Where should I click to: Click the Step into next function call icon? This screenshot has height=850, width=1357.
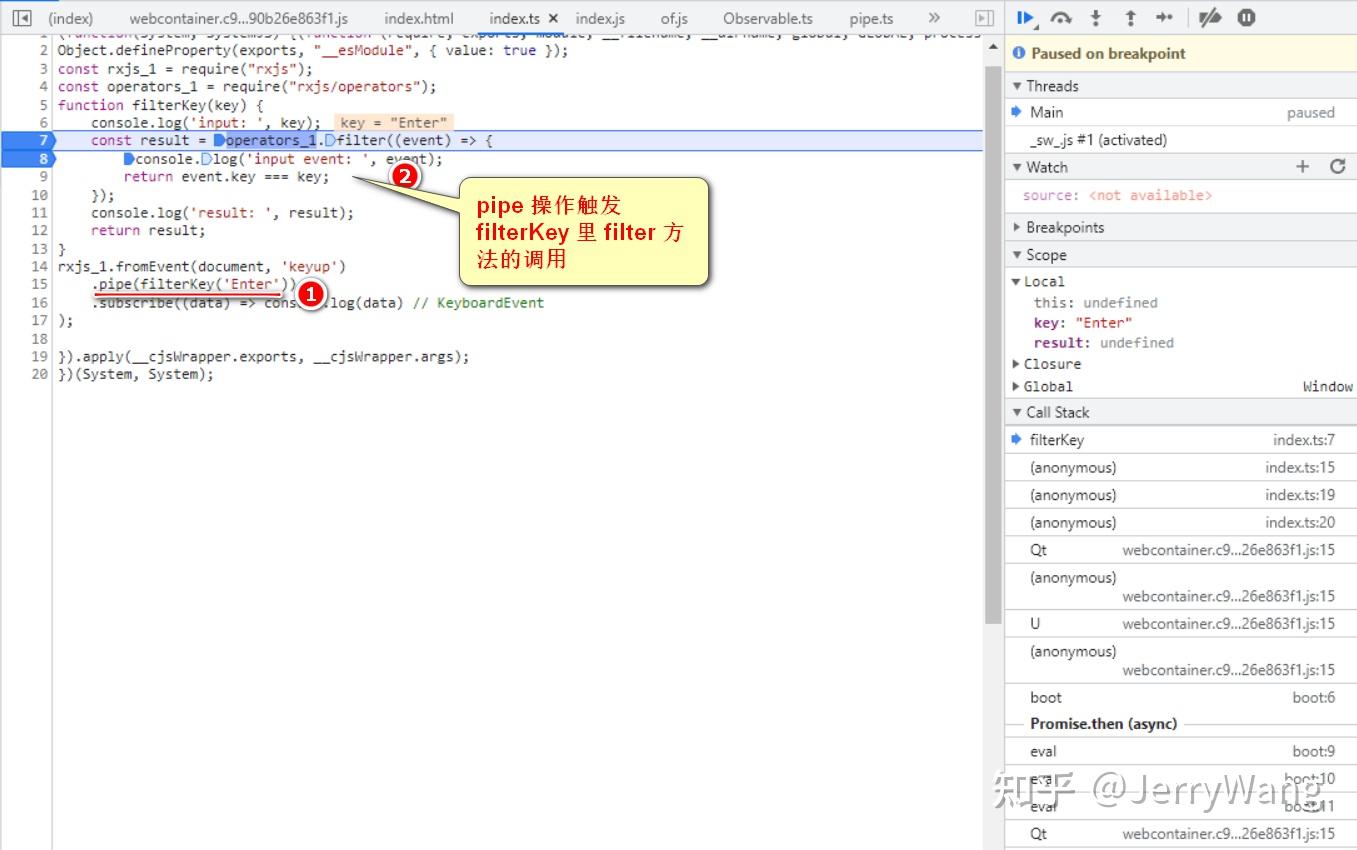click(1096, 17)
